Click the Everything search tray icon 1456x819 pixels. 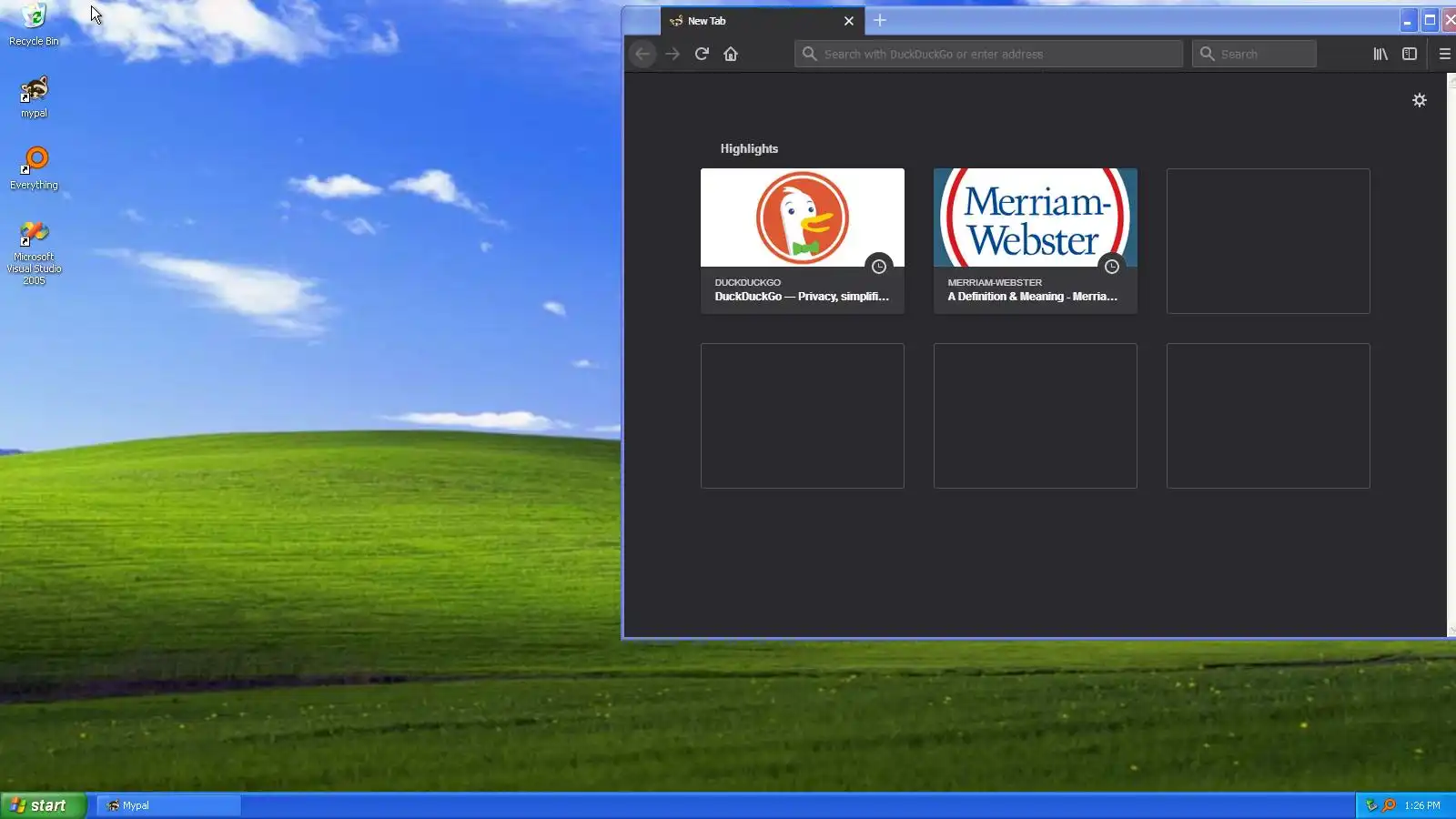(1389, 805)
